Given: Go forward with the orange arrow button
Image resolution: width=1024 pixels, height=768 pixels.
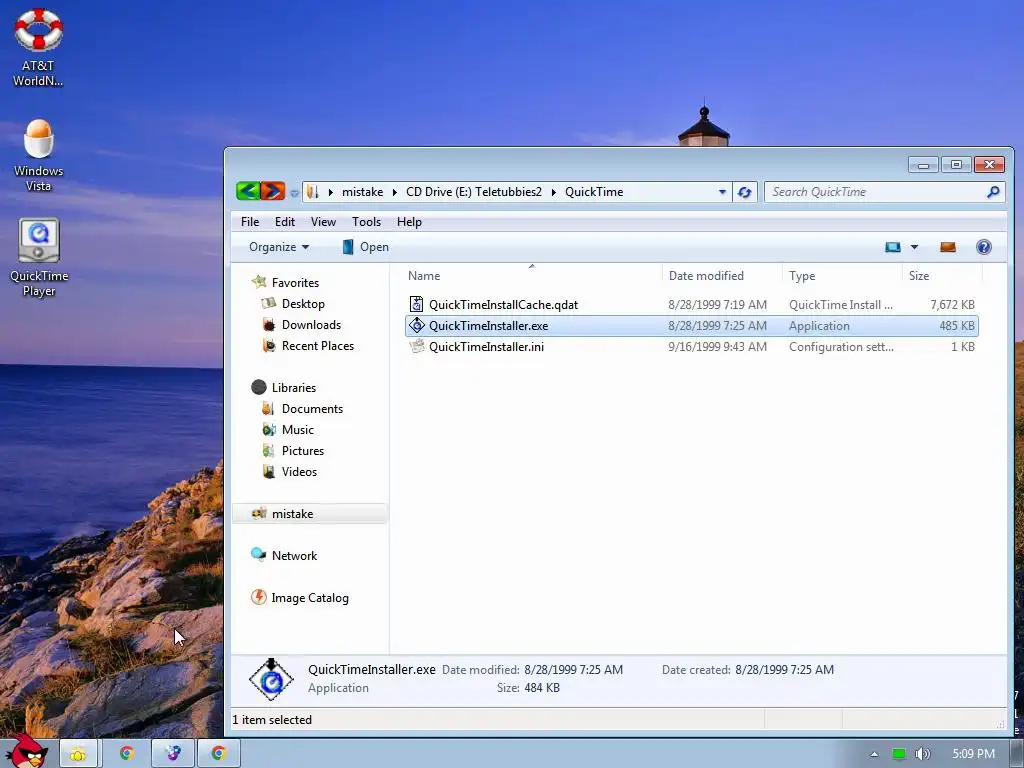Looking at the screenshot, I should pyautogui.click(x=273, y=191).
